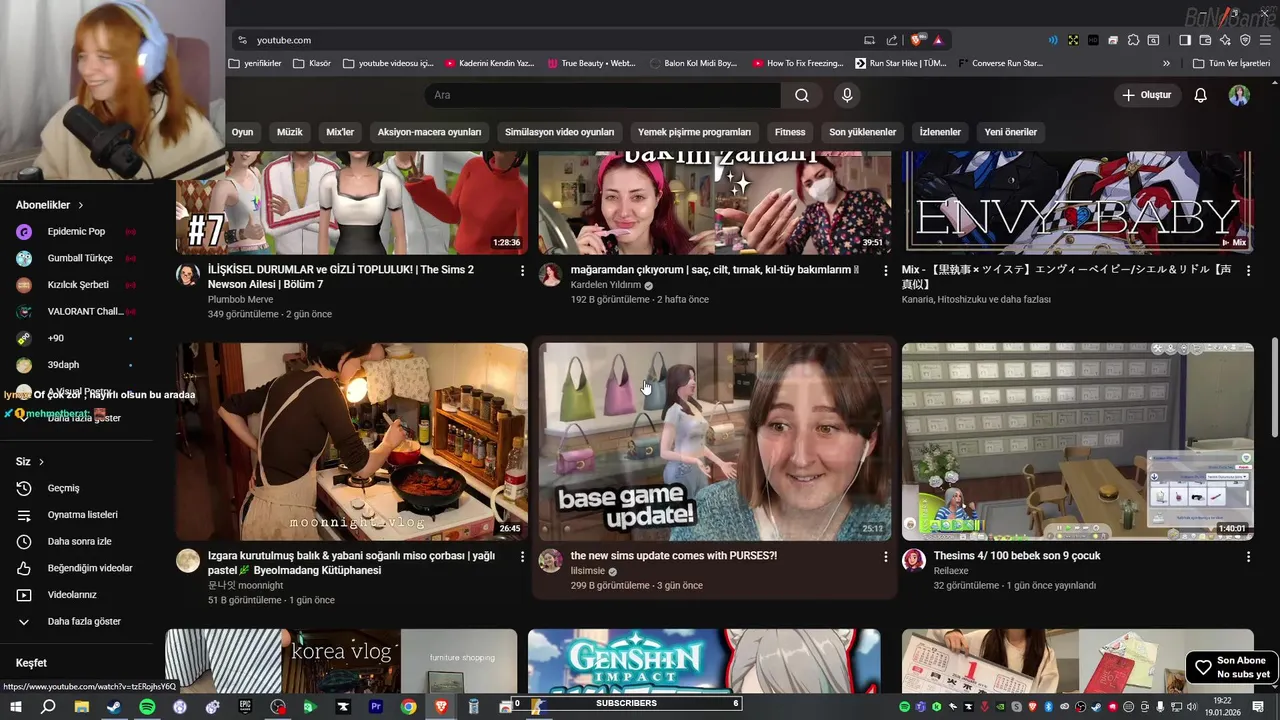Screen dimensions: 1280x720
Task: Focus the Ara search field
Action: pyautogui.click(x=603, y=95)
